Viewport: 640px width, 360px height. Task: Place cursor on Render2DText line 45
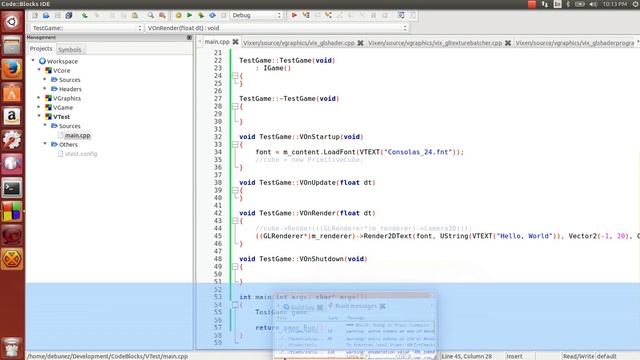pos(447,236)
